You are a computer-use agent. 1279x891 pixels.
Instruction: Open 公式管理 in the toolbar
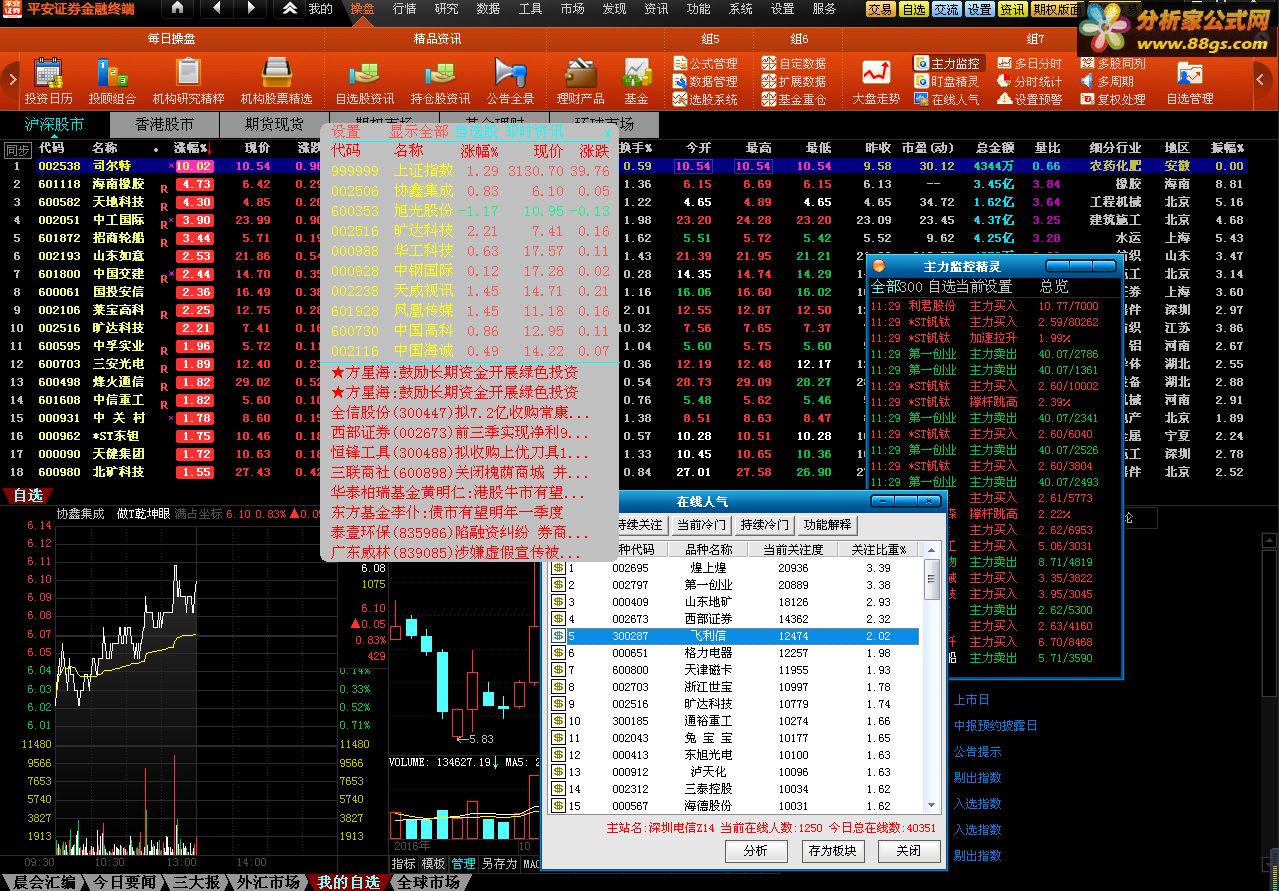coord(706,64)
